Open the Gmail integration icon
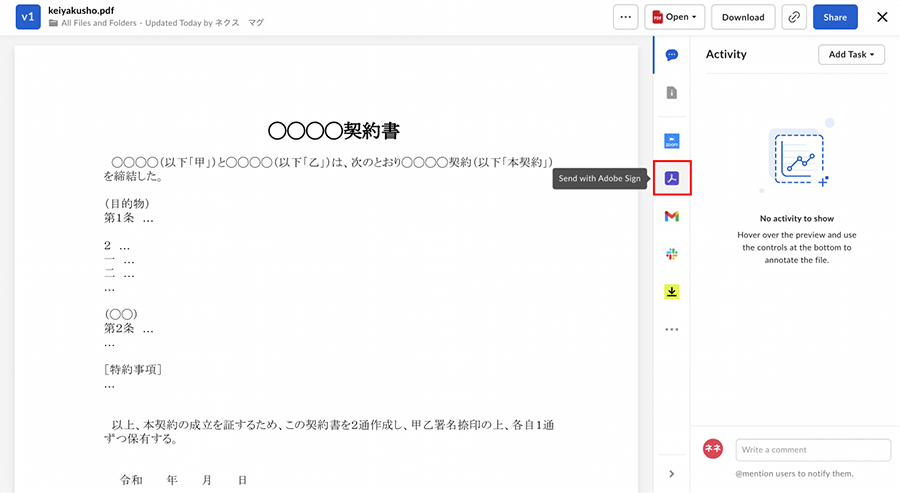The image size is (900, 493). point(672,216)
